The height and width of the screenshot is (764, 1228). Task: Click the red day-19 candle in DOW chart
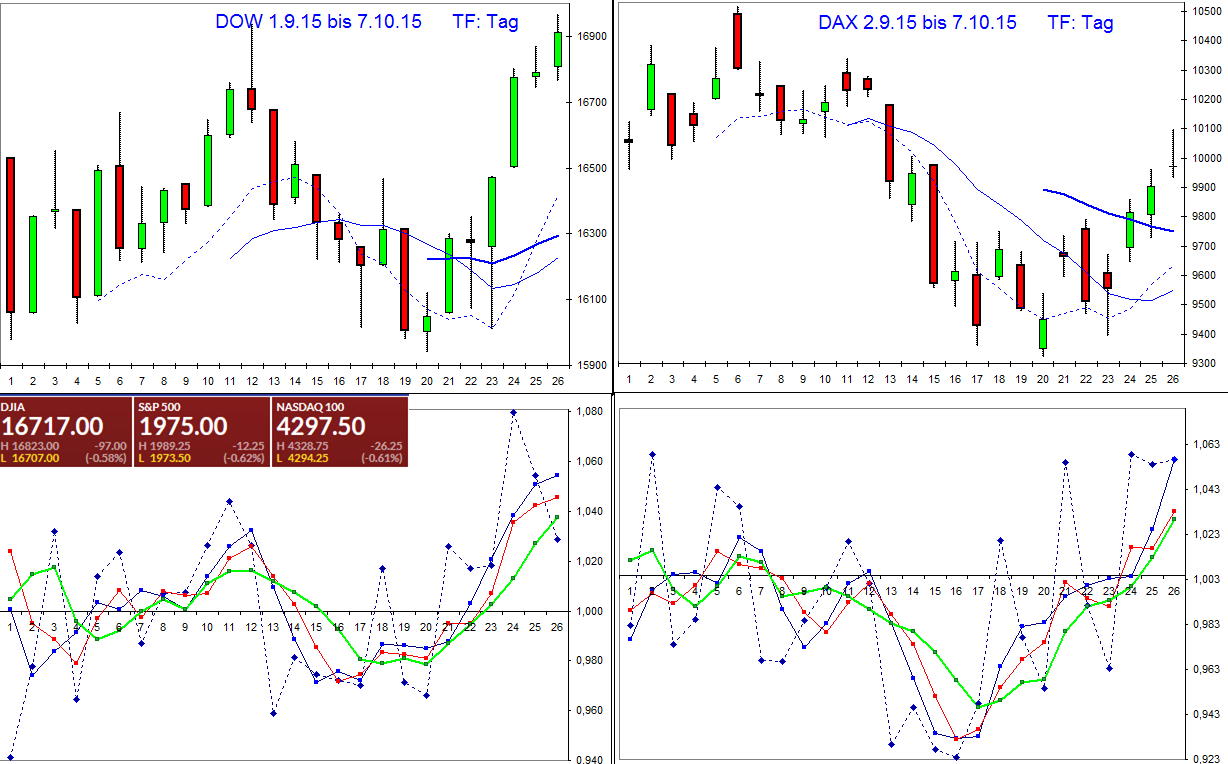click(404, 279)
